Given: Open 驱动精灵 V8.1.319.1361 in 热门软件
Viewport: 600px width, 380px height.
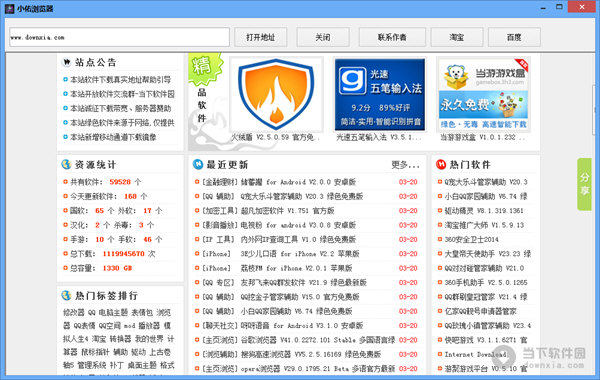Looking at the screenshot, I should [x=484, y=211].
